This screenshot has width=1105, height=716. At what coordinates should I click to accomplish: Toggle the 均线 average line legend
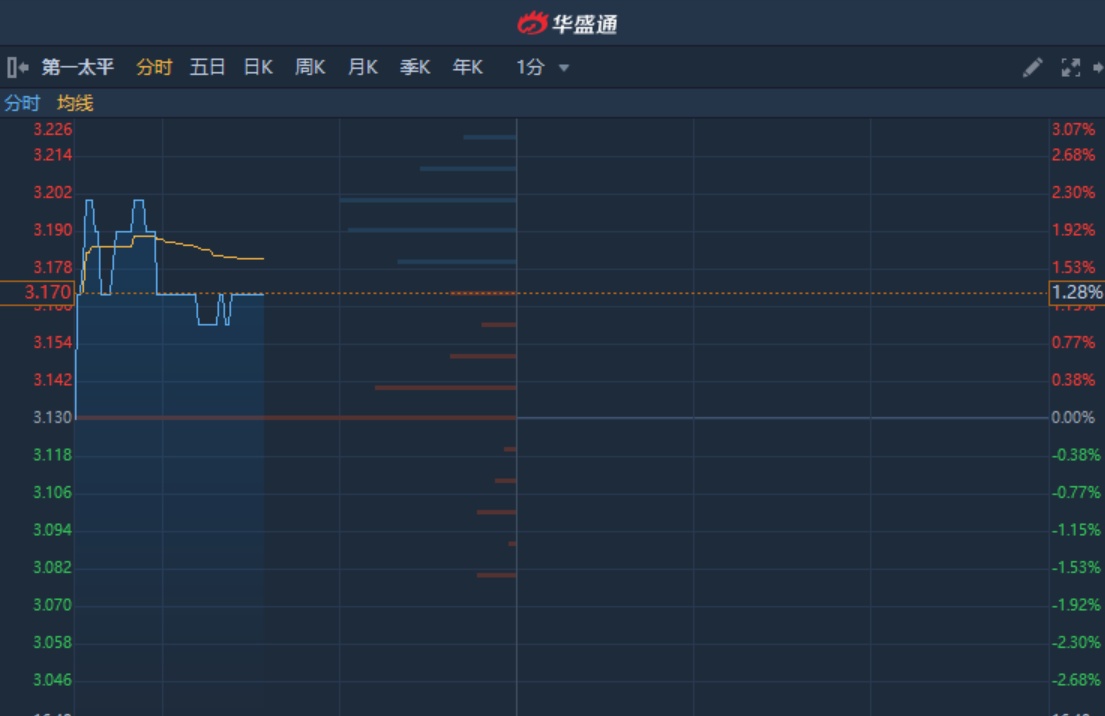[x=75, y=104]
